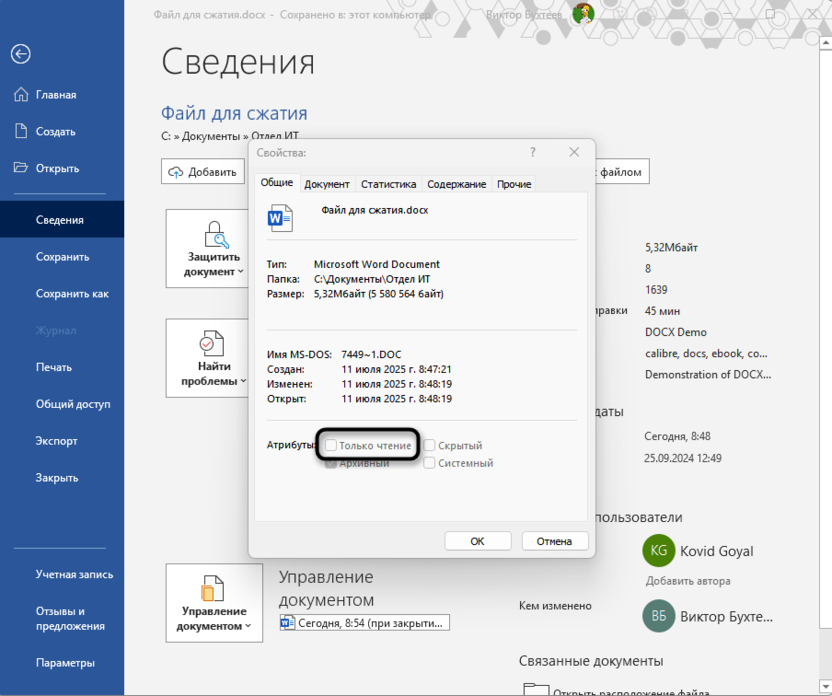Viewport: 832px width, 696px height.
Task: Switch to the Документ tab
Action: pyautogui.click(x=327, y=184)
